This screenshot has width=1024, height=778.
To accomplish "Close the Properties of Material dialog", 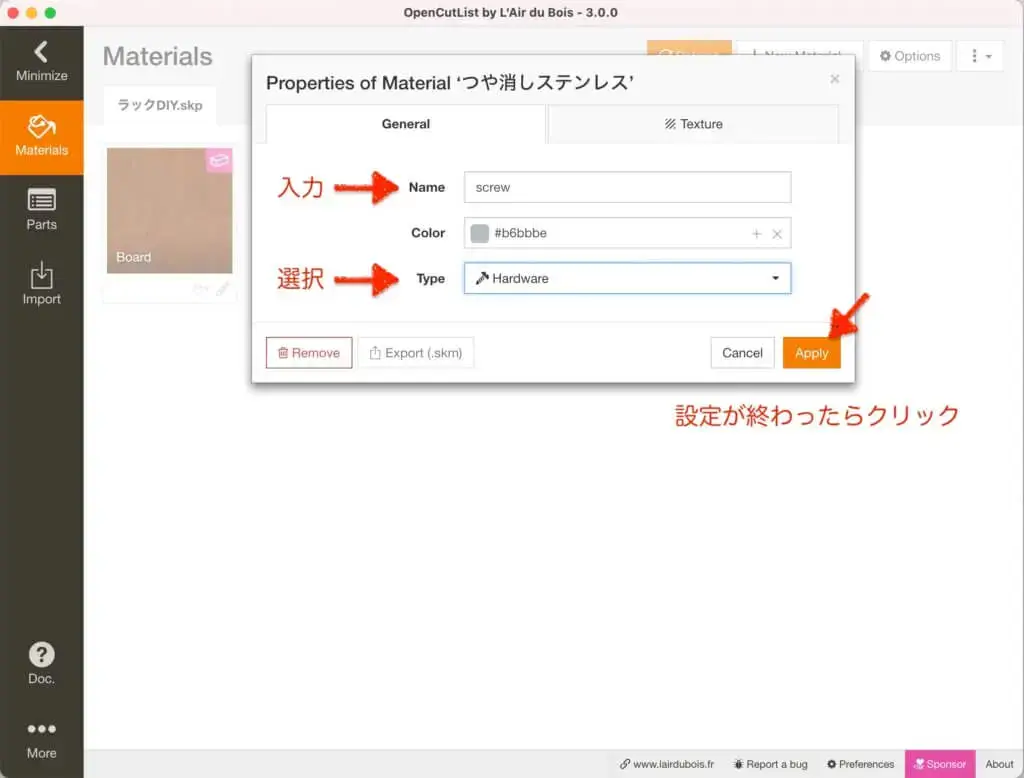I will (x=834, y=79).
